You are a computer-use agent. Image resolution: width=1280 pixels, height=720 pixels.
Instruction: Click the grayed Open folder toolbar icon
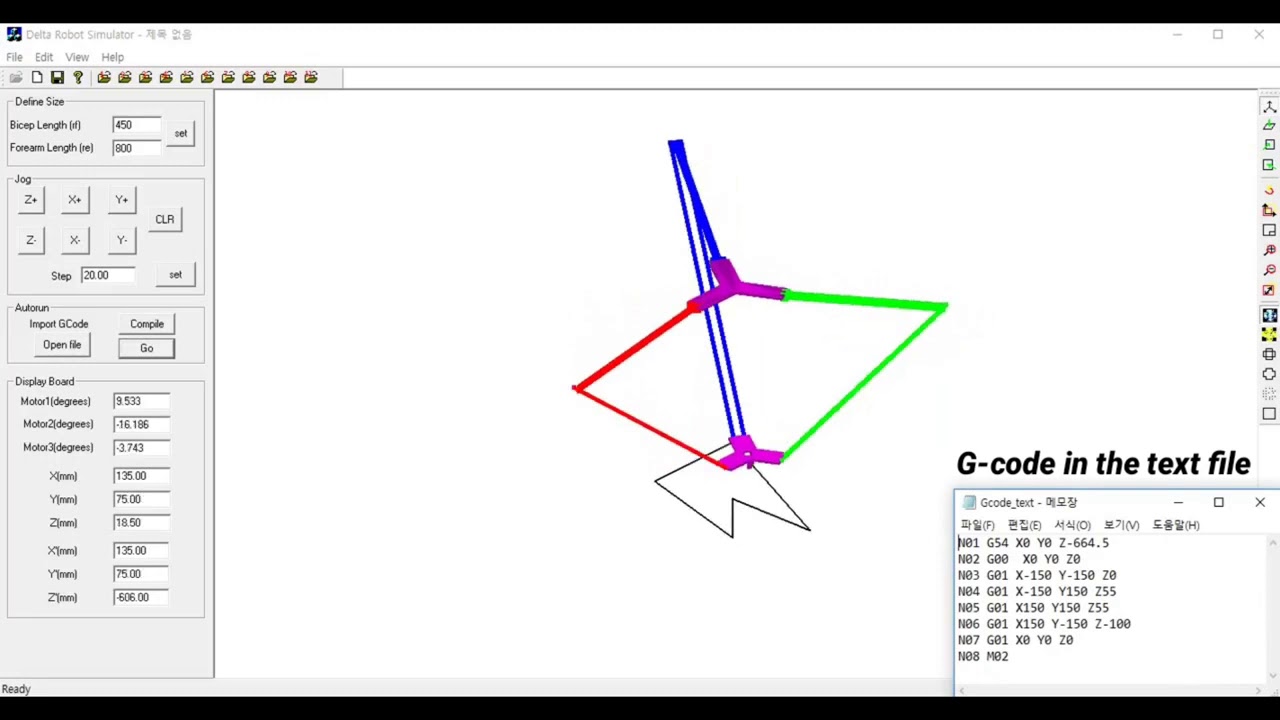[16, 77]
